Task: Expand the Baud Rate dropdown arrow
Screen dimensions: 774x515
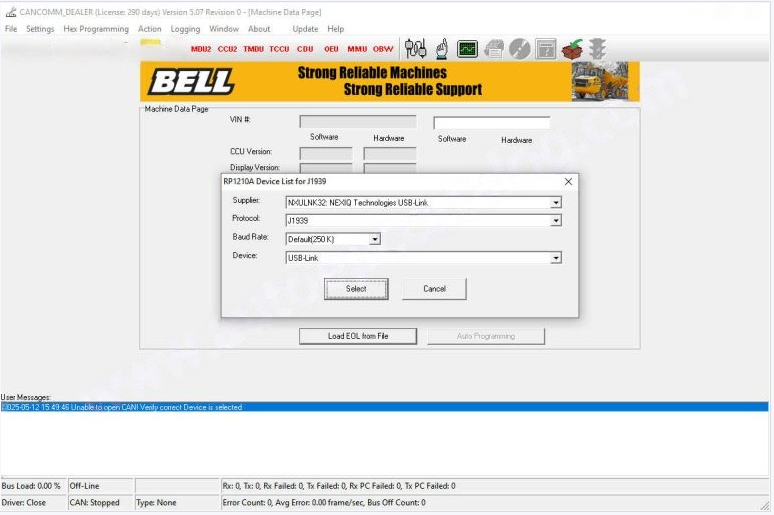Action: pyautogui.click(x=375, y=239)
